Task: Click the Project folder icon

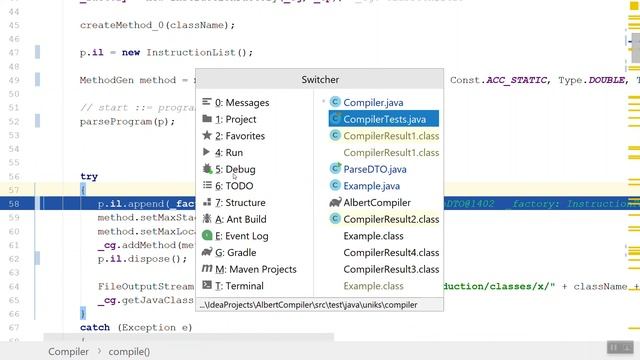Action: [x=207, y=119]
